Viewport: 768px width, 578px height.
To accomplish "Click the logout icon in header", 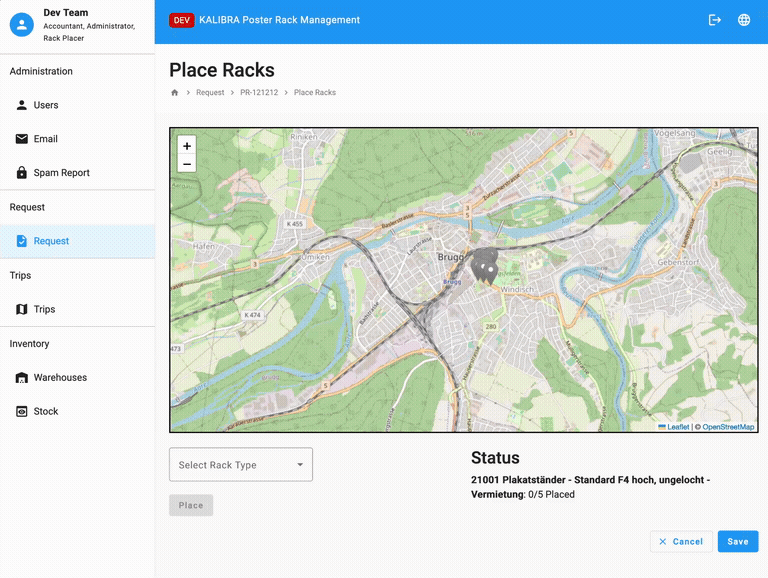I will click(x=715, y=20).
